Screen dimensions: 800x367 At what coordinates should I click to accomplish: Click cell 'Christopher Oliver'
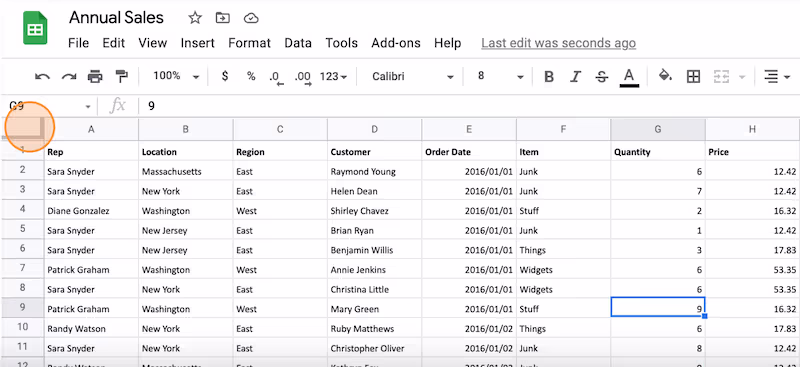click(374, 348)
